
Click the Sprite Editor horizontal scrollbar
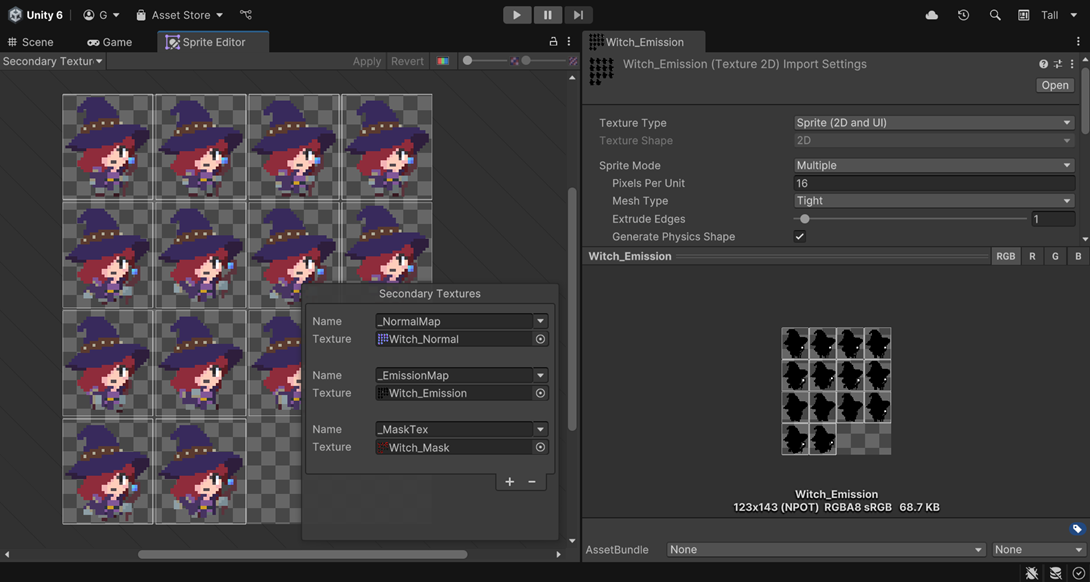[302, 554]
